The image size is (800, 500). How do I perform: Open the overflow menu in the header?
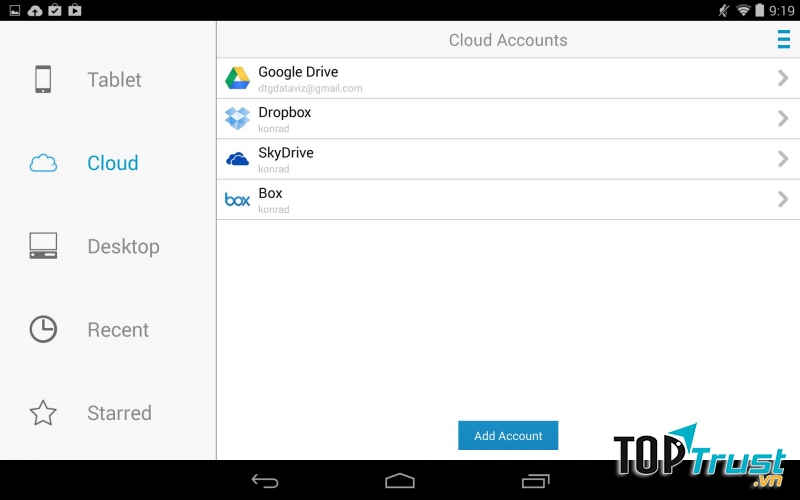point(783,40)
